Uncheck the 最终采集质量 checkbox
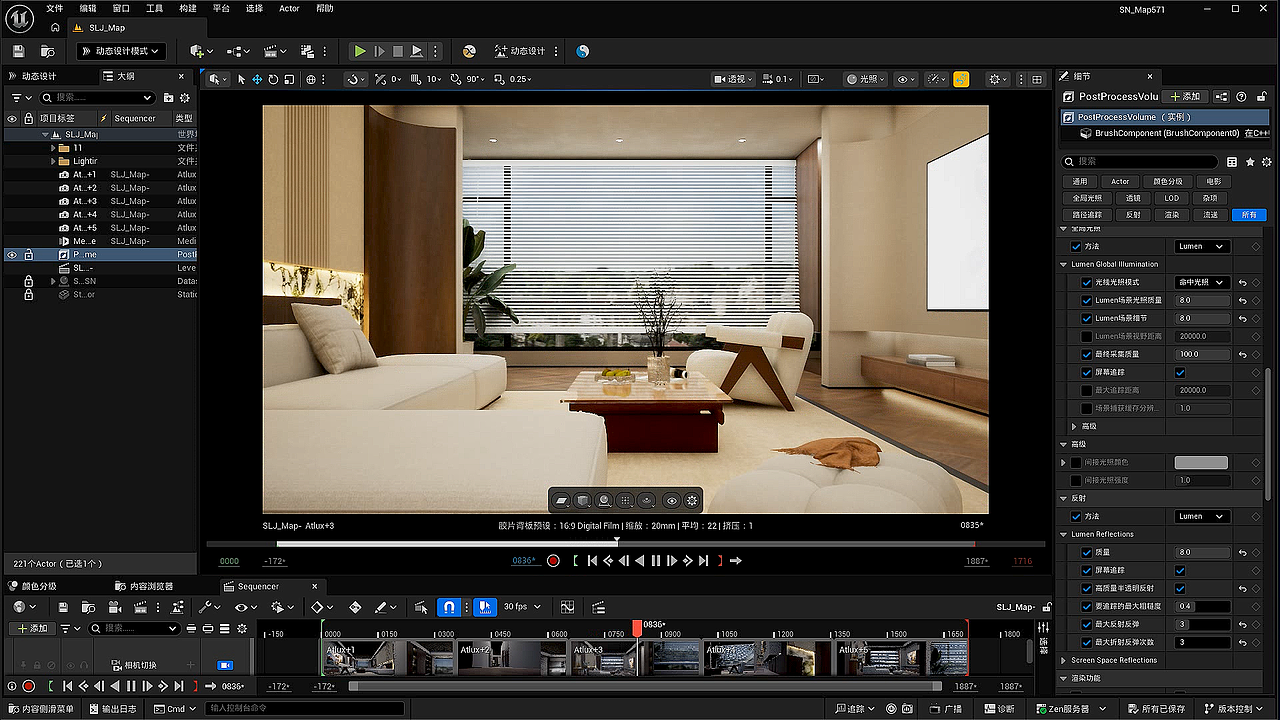The image size is (1280, 720). pos(1087,354)
